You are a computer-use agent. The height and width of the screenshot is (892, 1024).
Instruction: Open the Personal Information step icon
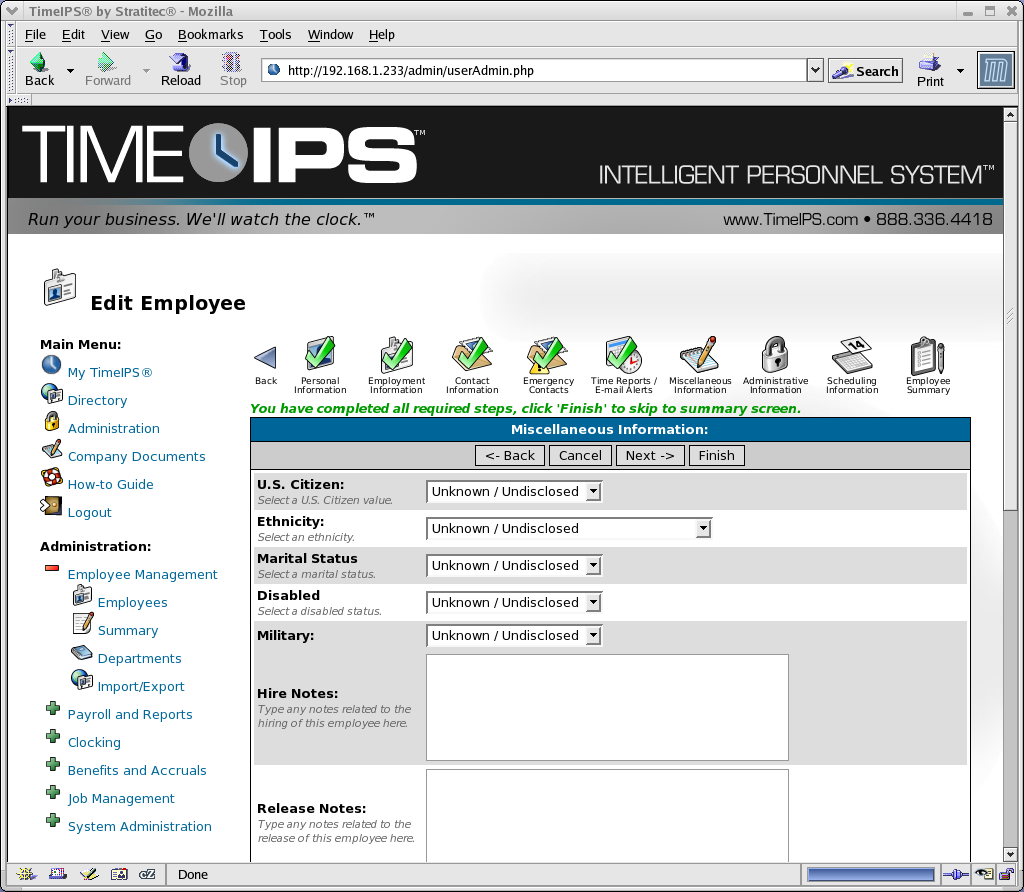coord(320,353)
